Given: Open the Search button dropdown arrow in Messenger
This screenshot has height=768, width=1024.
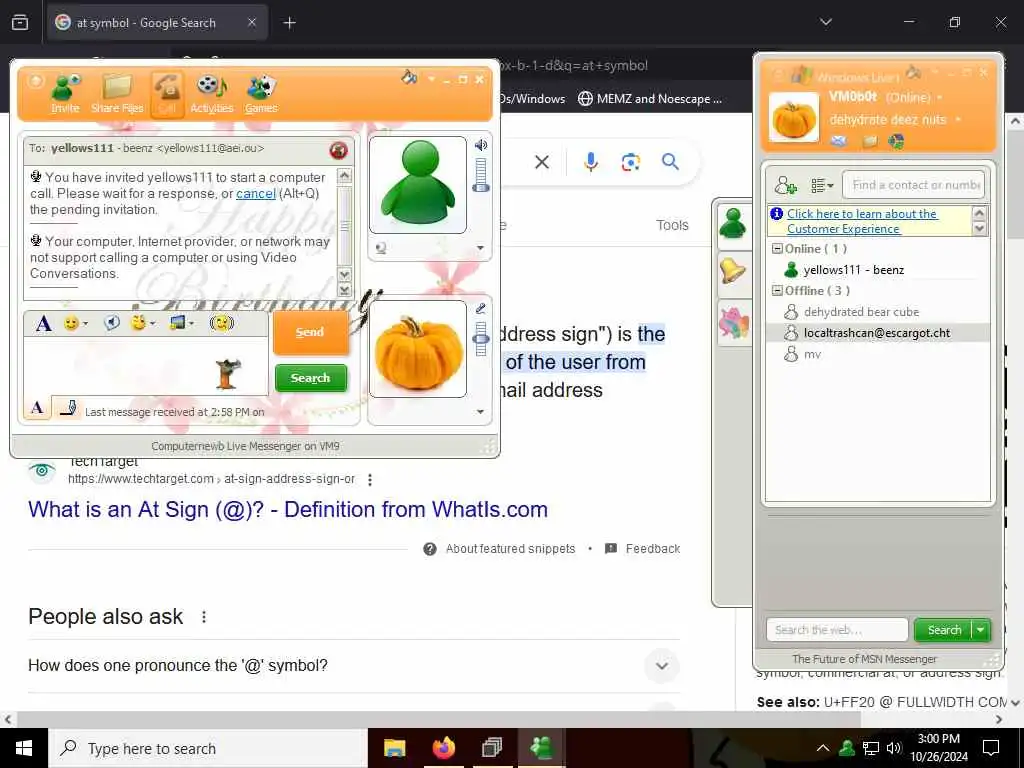Looking at the screenshot, I should coord(981,630).
